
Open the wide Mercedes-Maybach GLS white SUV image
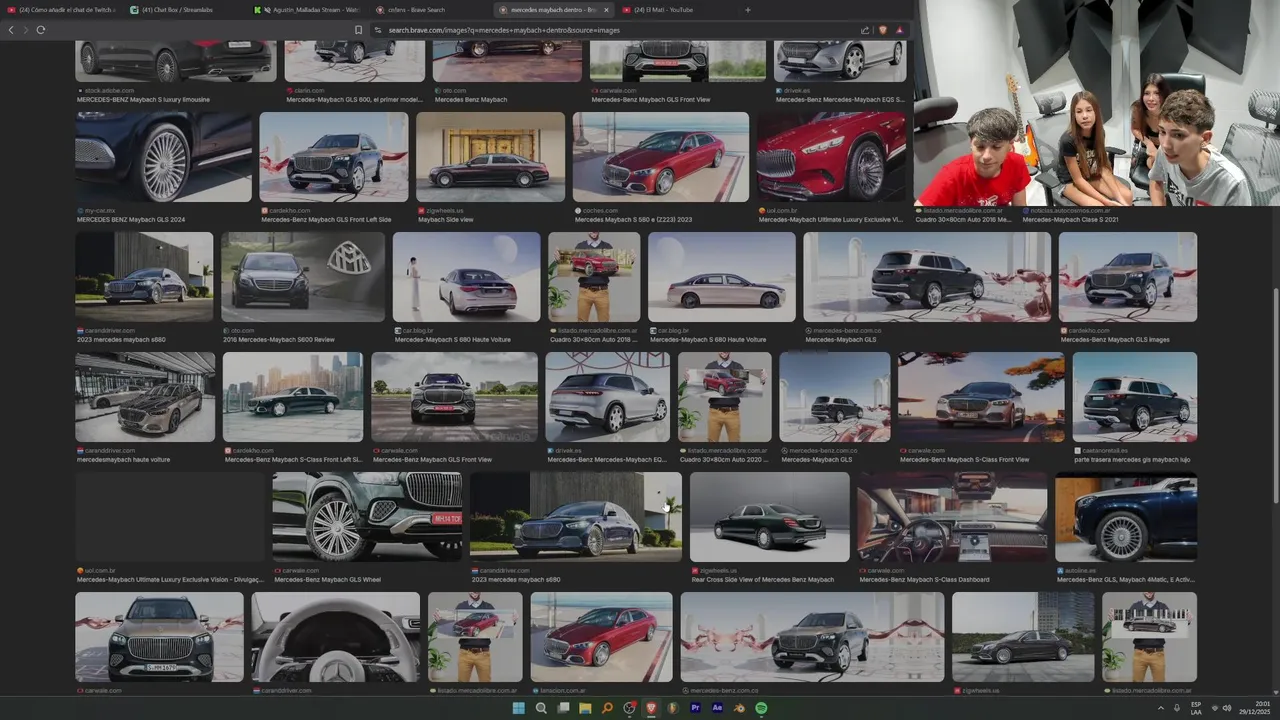(927, 277)
